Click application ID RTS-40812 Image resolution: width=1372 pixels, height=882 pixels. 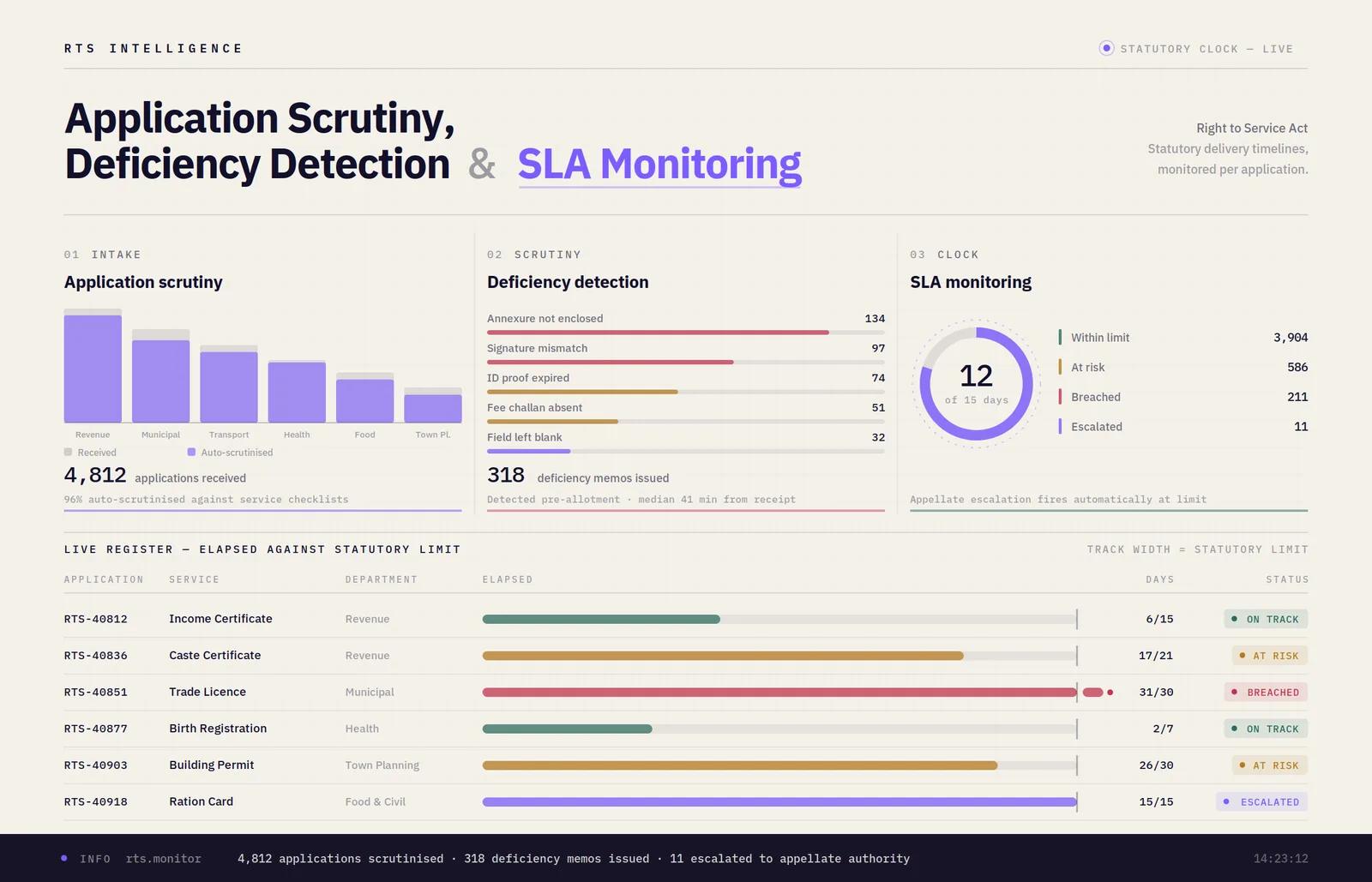(96, 619)
